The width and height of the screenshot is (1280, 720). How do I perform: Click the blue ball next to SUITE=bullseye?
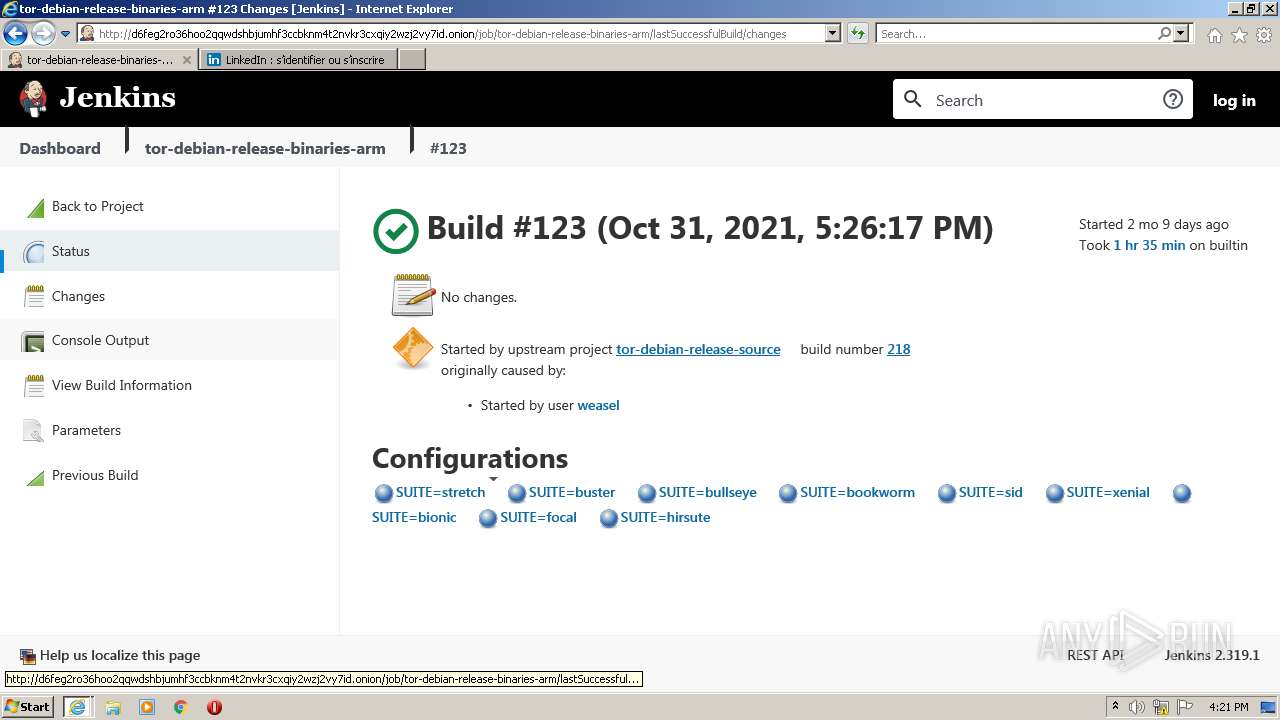click(x=646, y=493)
